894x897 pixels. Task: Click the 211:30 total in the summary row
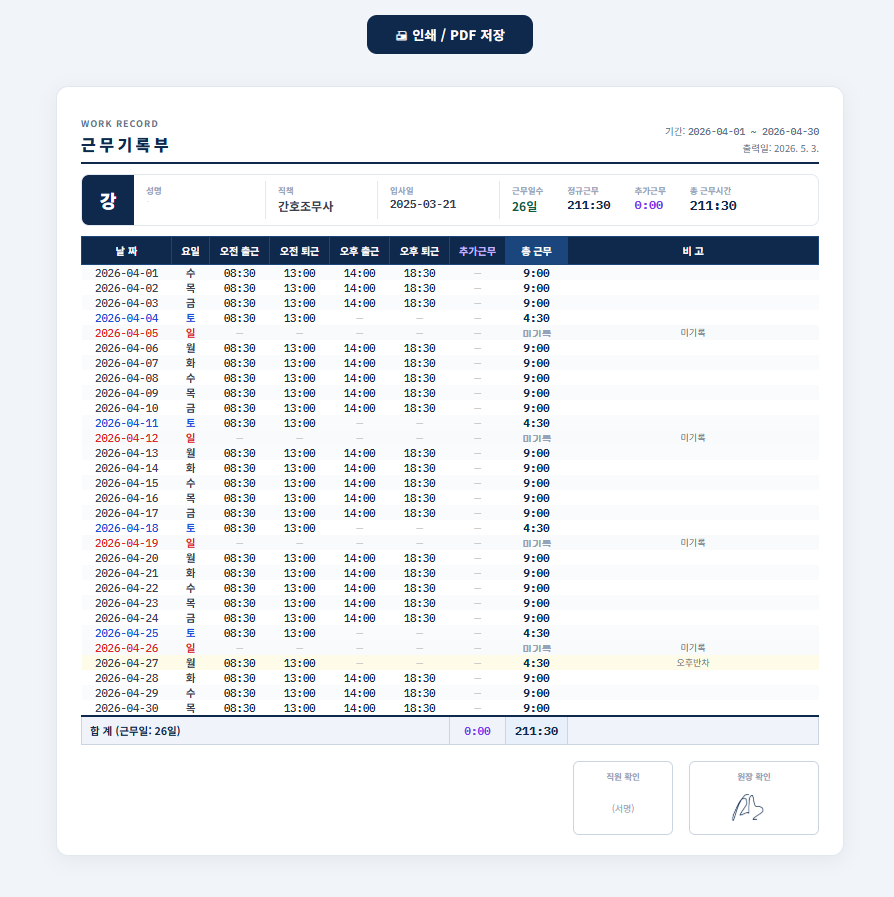[x=537, y=731]
